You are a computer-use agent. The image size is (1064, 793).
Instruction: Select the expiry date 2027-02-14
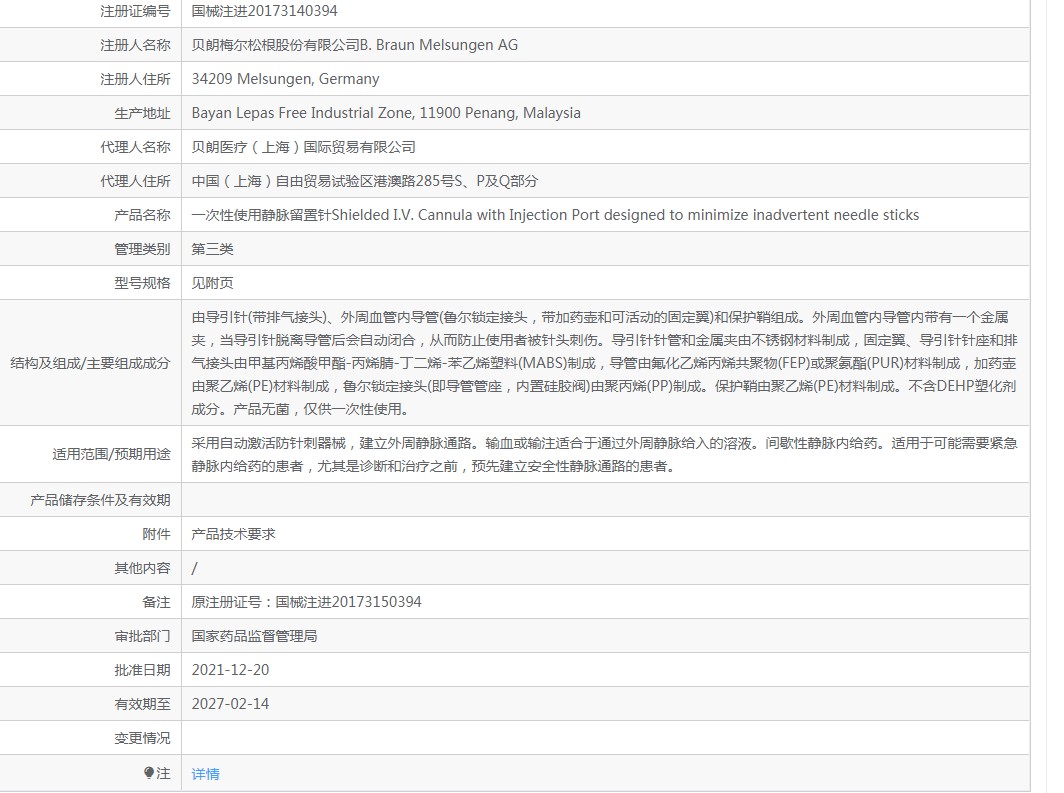(230, 703)
